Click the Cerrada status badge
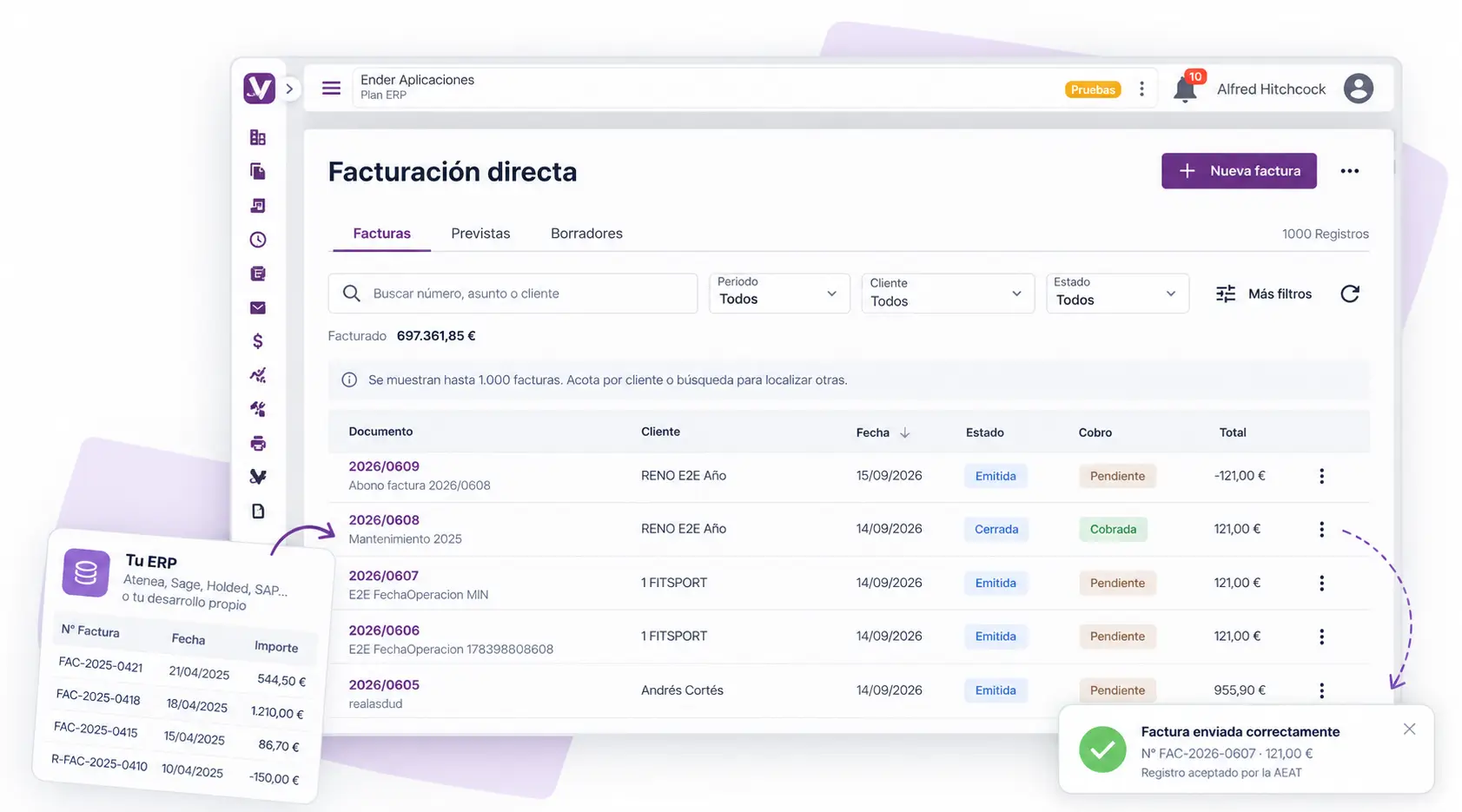Viewport: 1462px width, 812px height. (x=996, y=529)
